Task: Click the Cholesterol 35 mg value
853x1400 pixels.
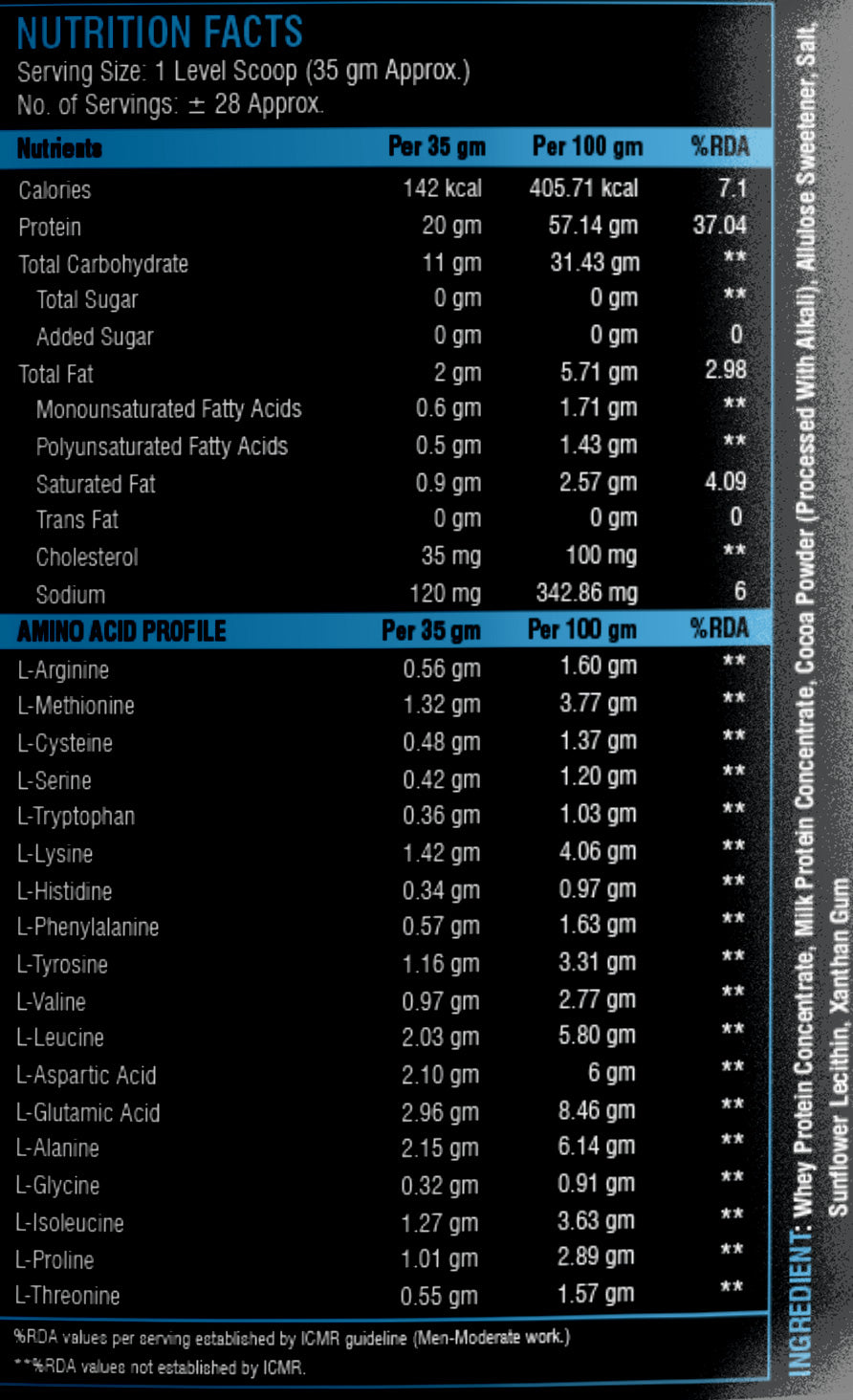Action: point(450,557)
